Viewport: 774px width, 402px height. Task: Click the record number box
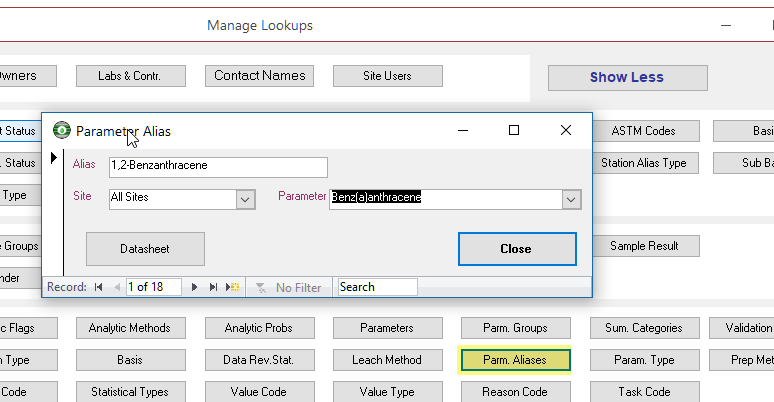click(154, 287)
